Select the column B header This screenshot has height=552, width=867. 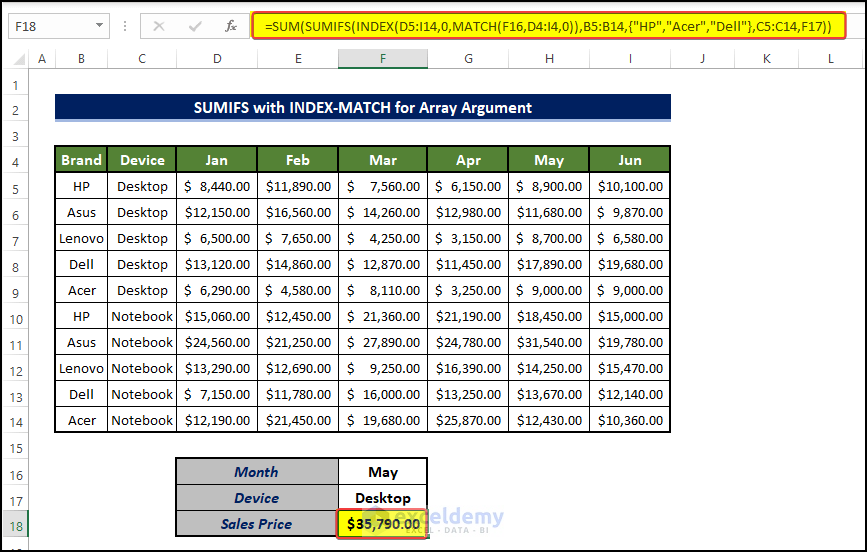coord(81,60)
